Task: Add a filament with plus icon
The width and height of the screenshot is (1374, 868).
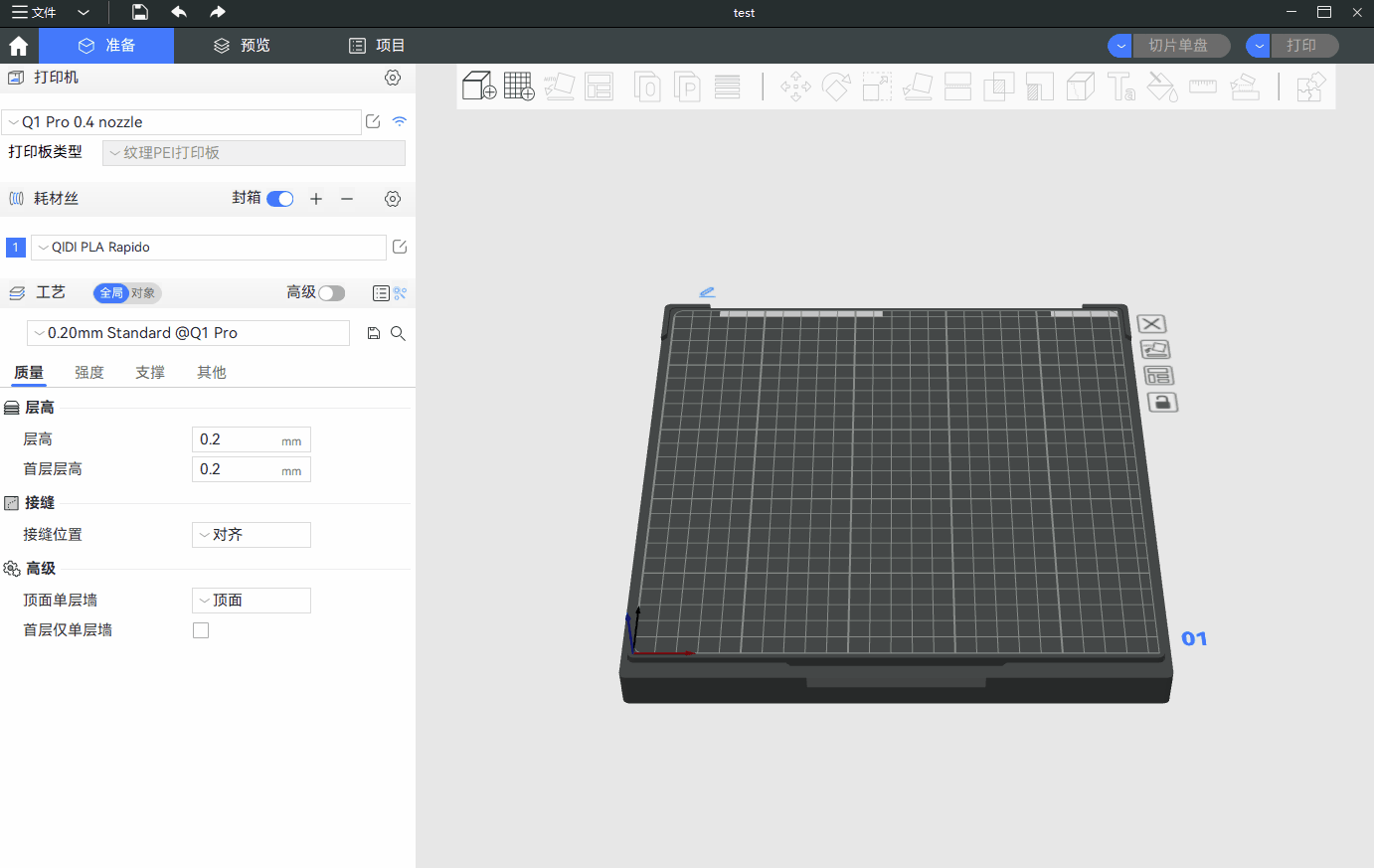Action: click(x=316, y=199)
